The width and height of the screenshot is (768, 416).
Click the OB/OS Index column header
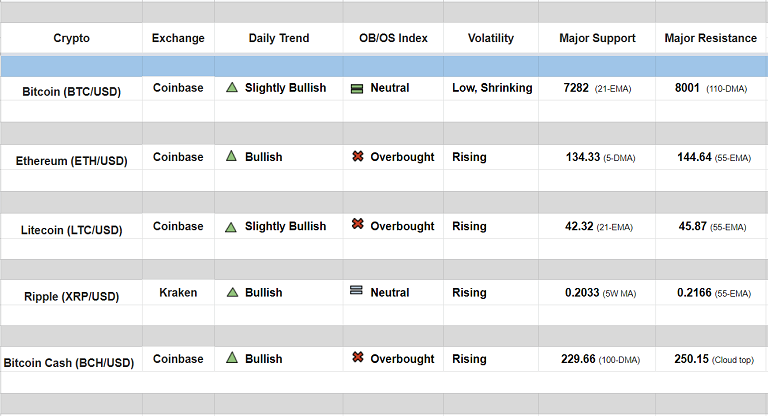click(x=393, y=39)
